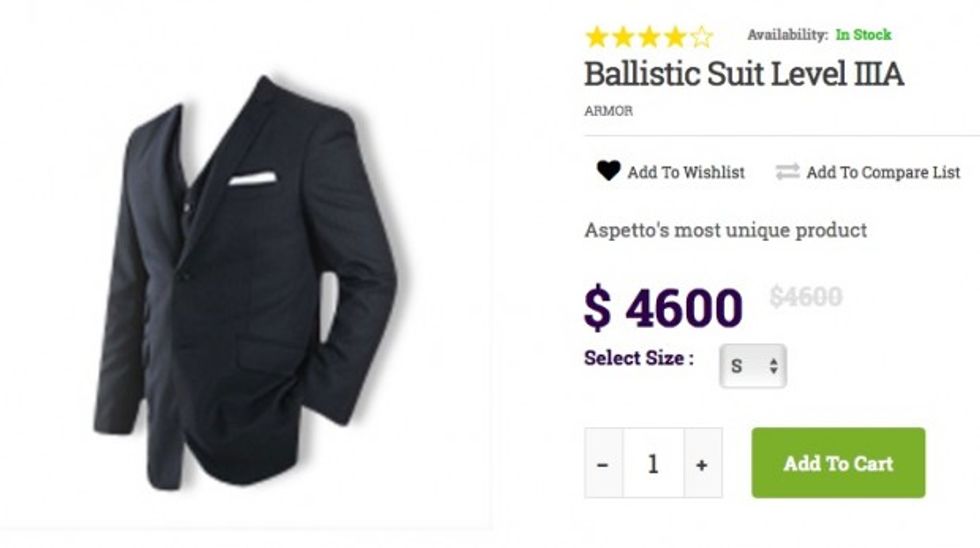The height and width of the screenshot is (548, 980).
Task: Click the Ballistic Suit Level IIIA title
Action: point(743,74)
